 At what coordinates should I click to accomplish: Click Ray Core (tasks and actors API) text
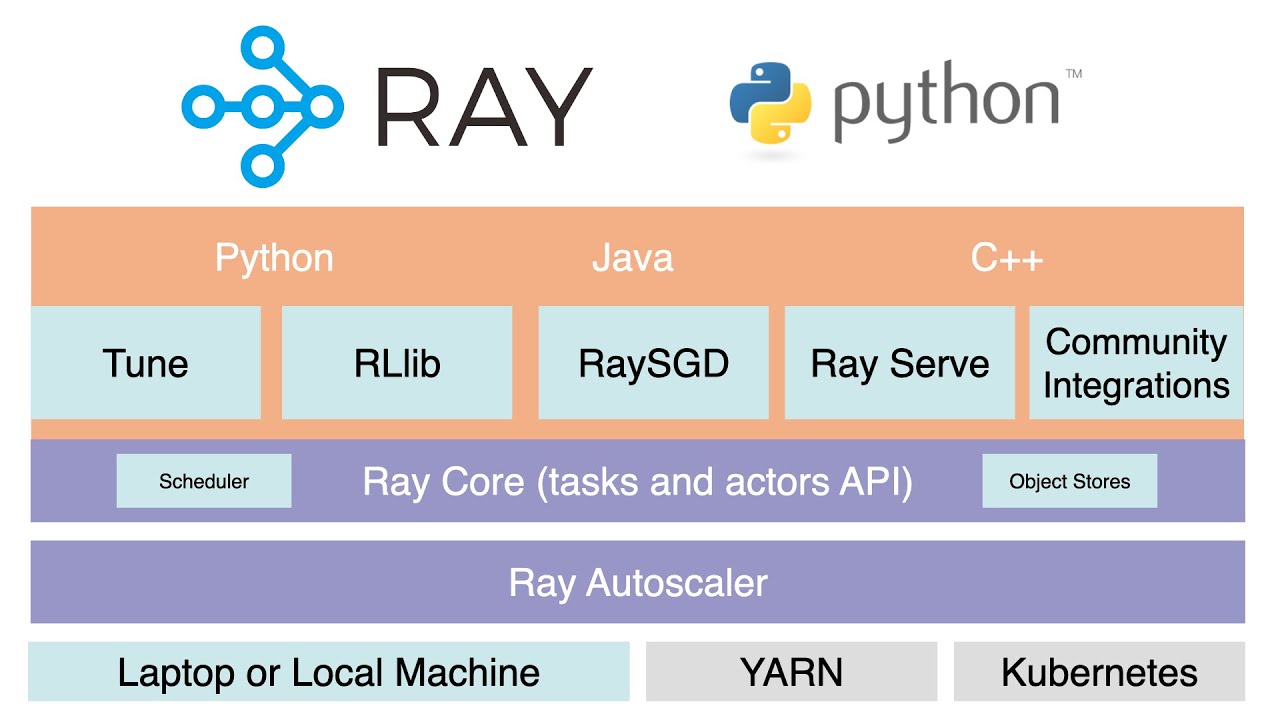638,482
